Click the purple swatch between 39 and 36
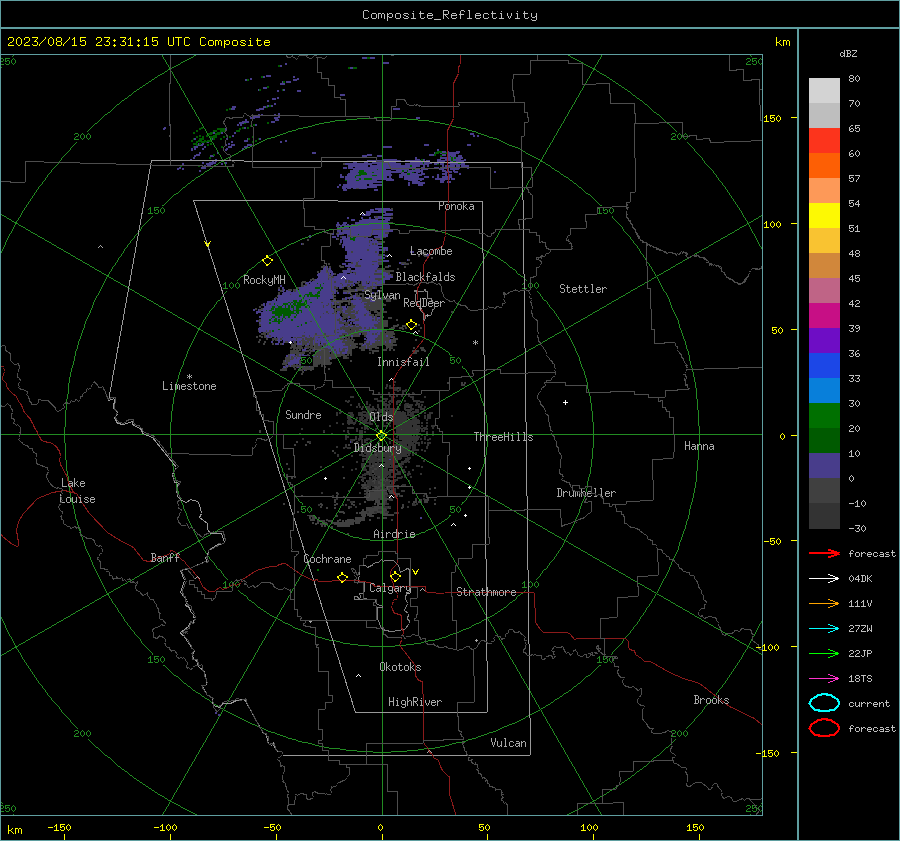This screenshot has height=841, width=900. point(824,341)
